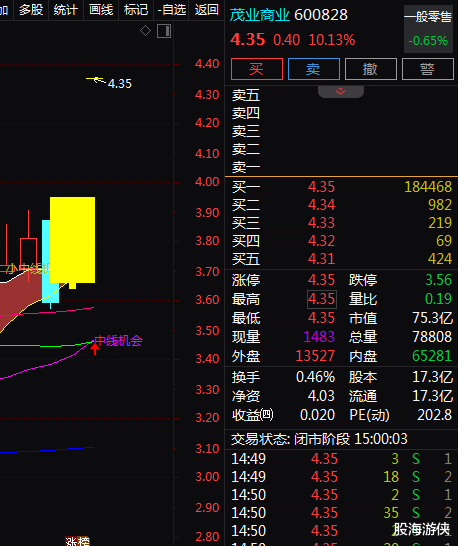This screenshot has height=546, width=458.
Task: Click the blue 卖 sell button
Action: coord(313,69)
